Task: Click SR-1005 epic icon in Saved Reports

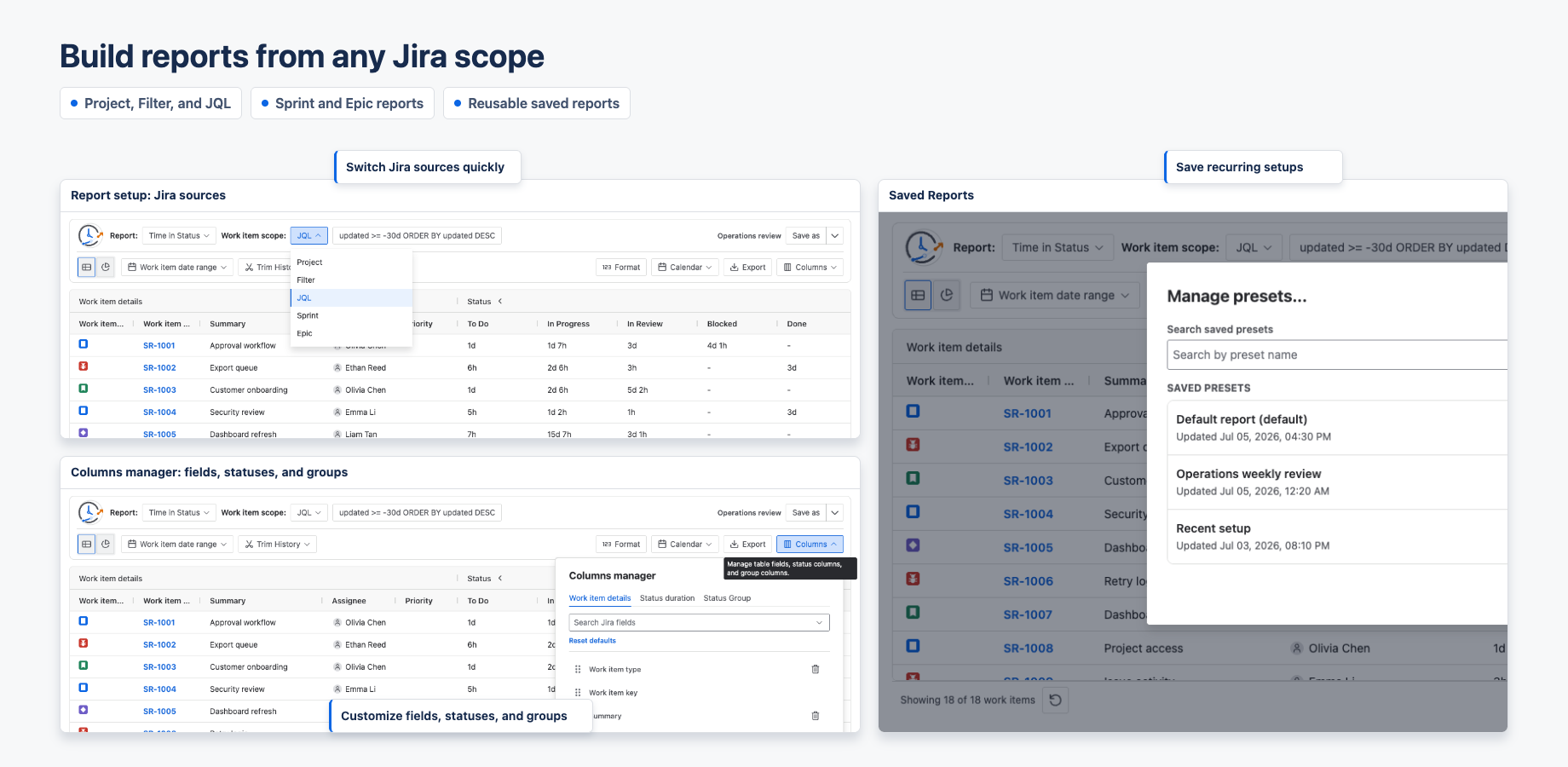Action: pyautogui.click(x=913, y=545)
